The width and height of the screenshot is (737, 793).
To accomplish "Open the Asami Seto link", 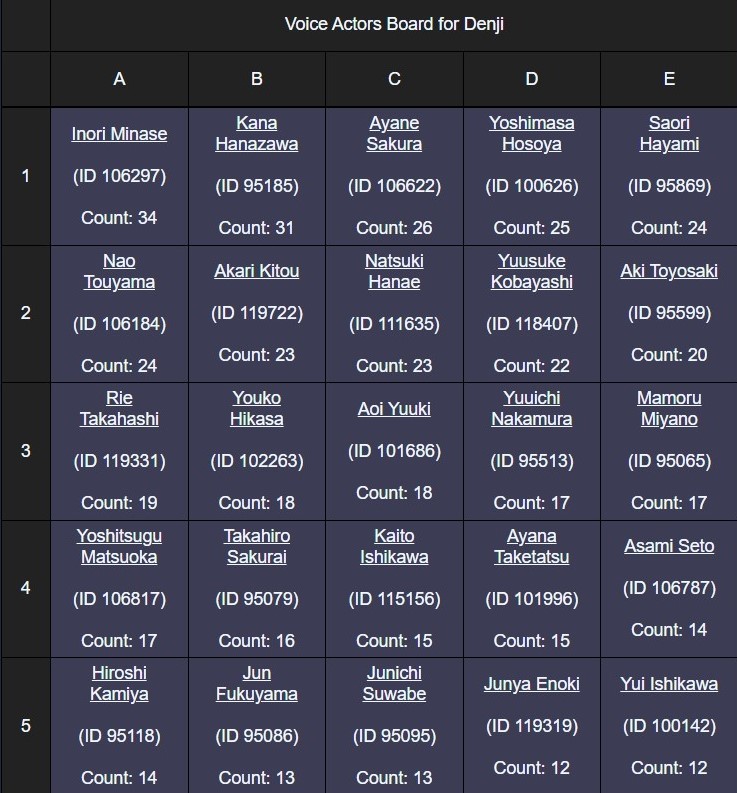I will (x=669, y=546).
